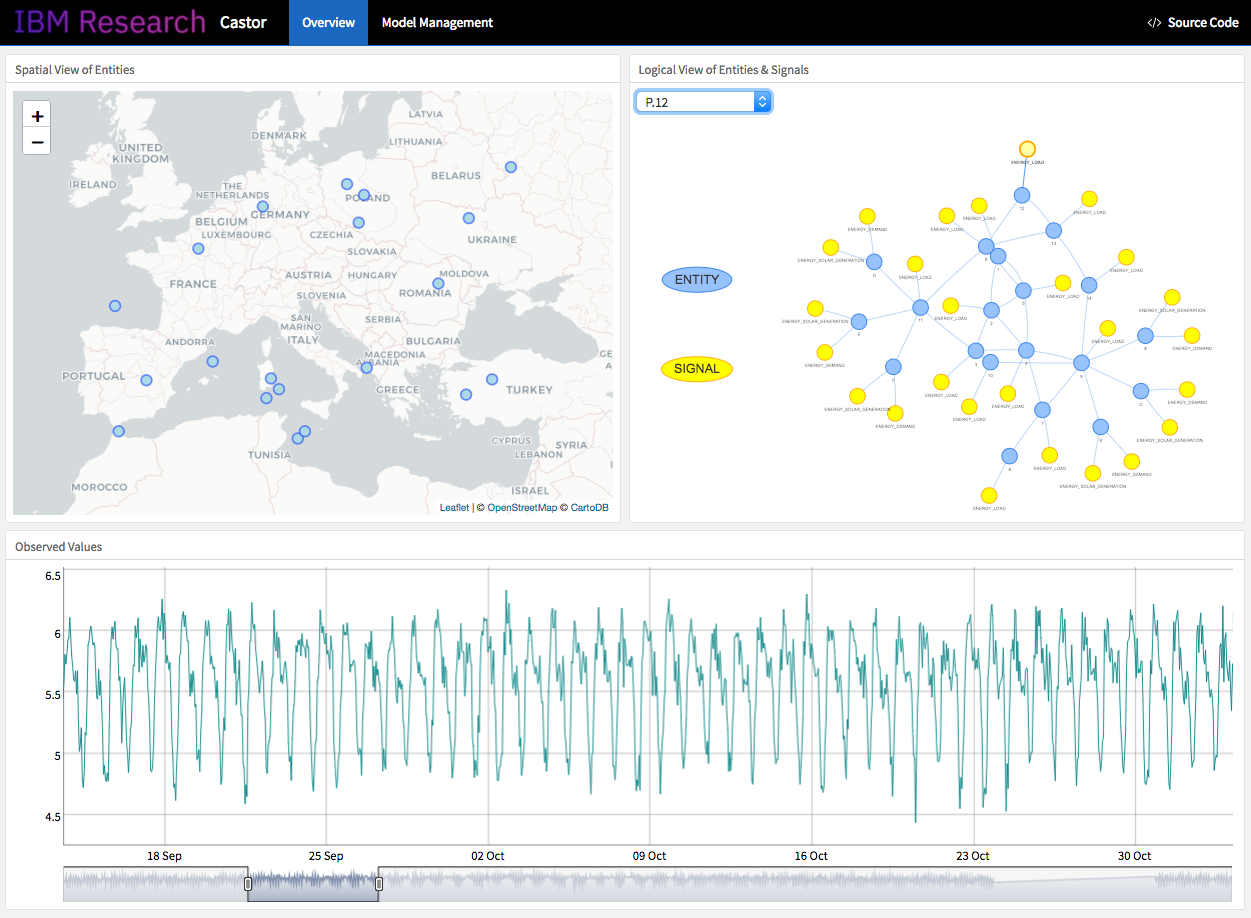Click the Castor app title
1251x918 pixels.
243,22
